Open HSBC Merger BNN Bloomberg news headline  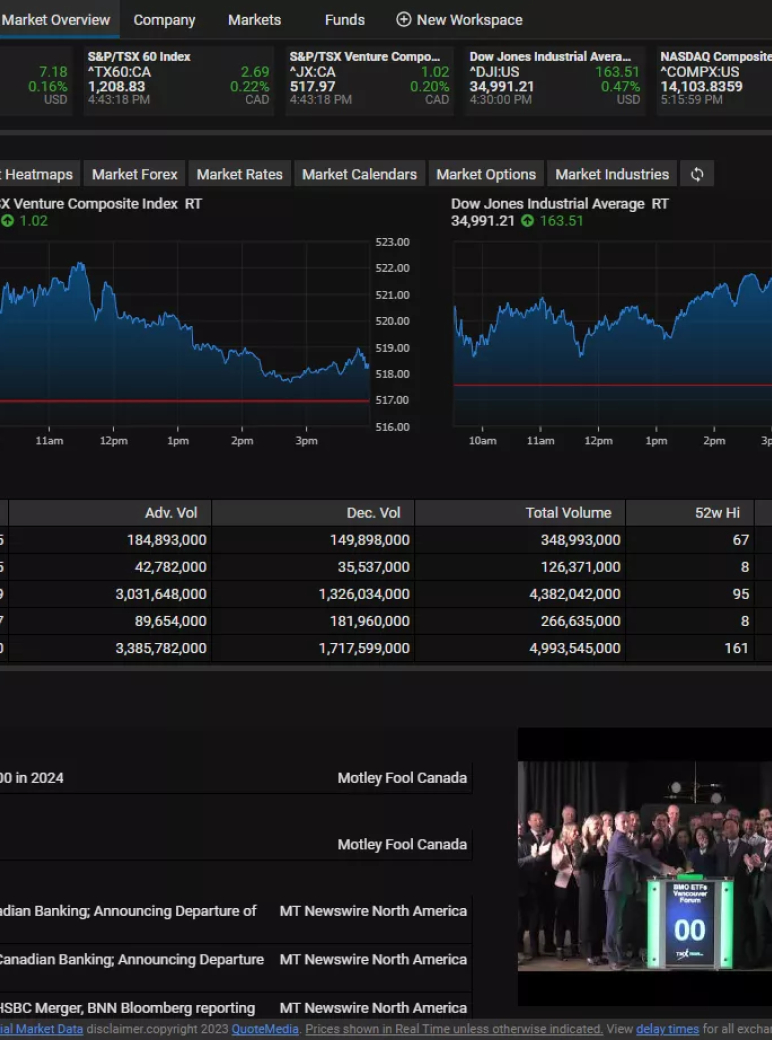pos(127,1008)
